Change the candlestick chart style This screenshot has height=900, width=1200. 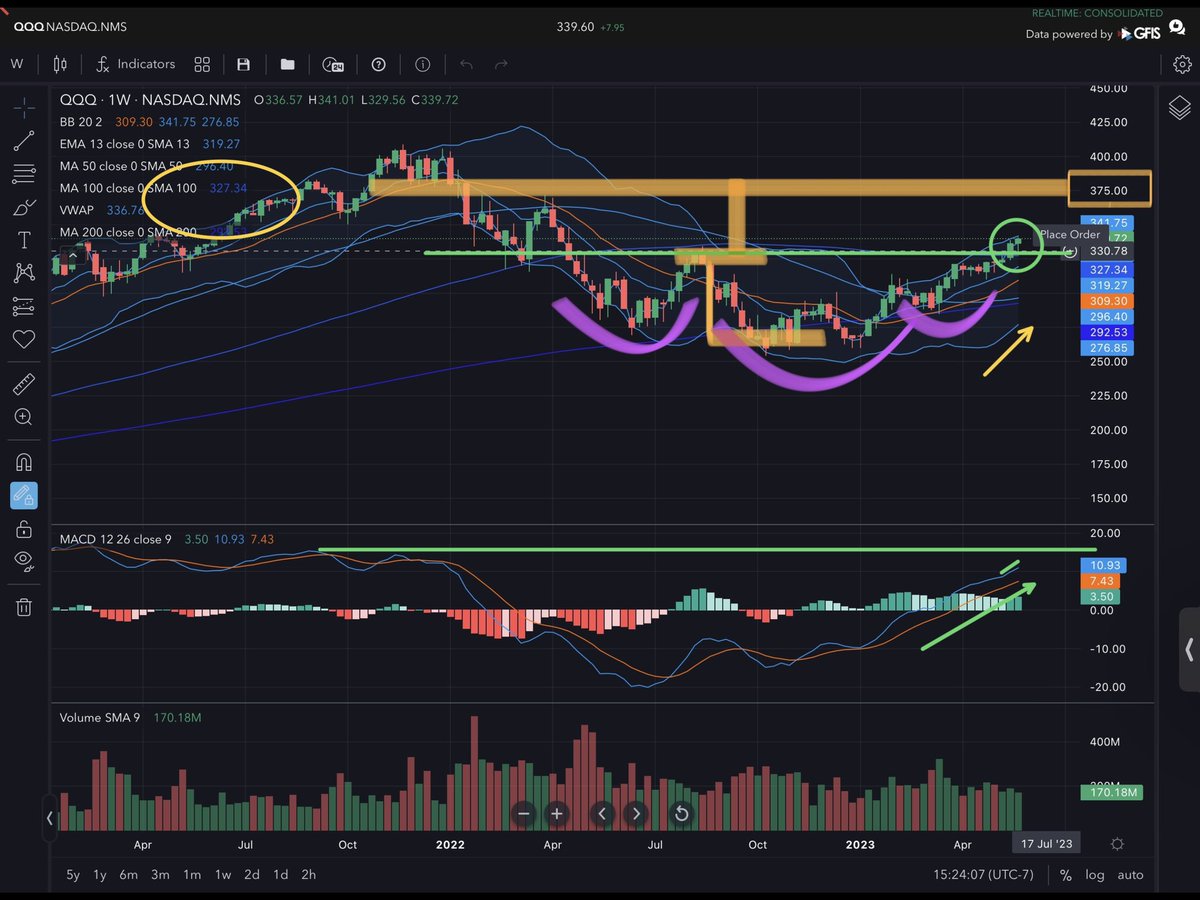click(59, 64)
